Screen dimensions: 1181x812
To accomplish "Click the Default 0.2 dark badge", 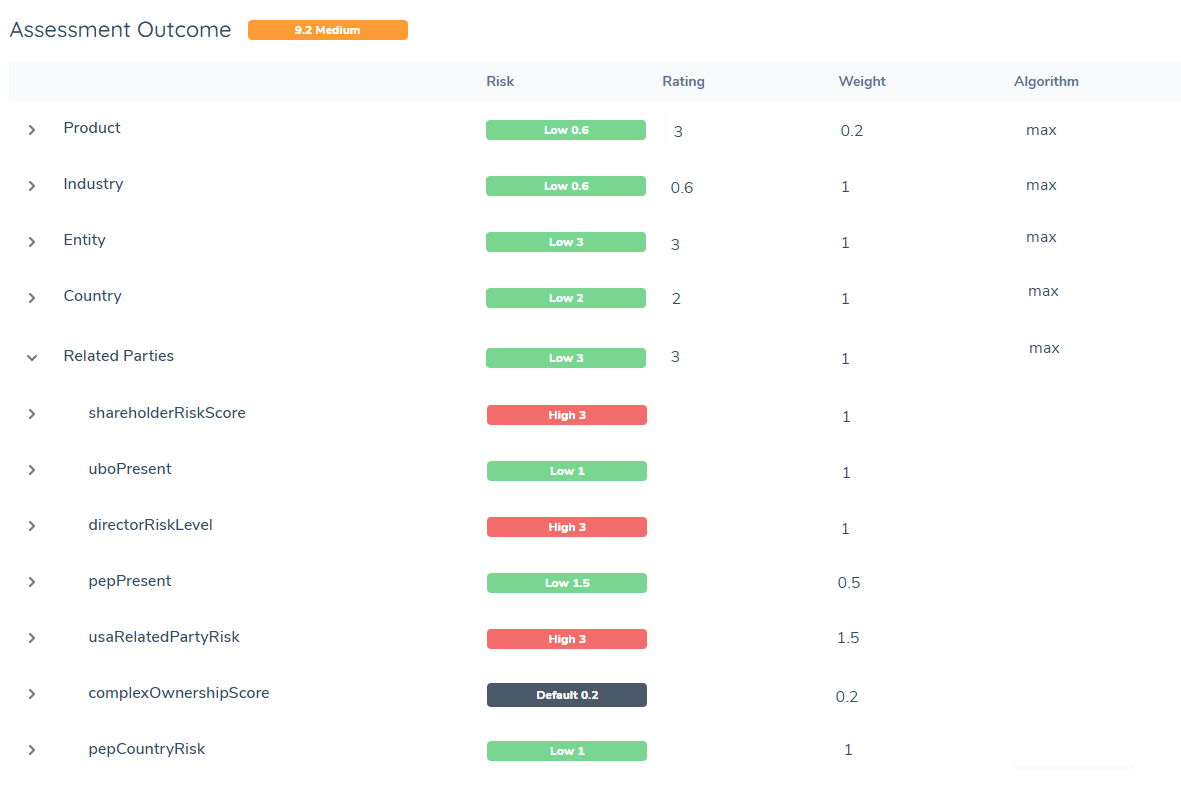I will [x=566, y=695].
